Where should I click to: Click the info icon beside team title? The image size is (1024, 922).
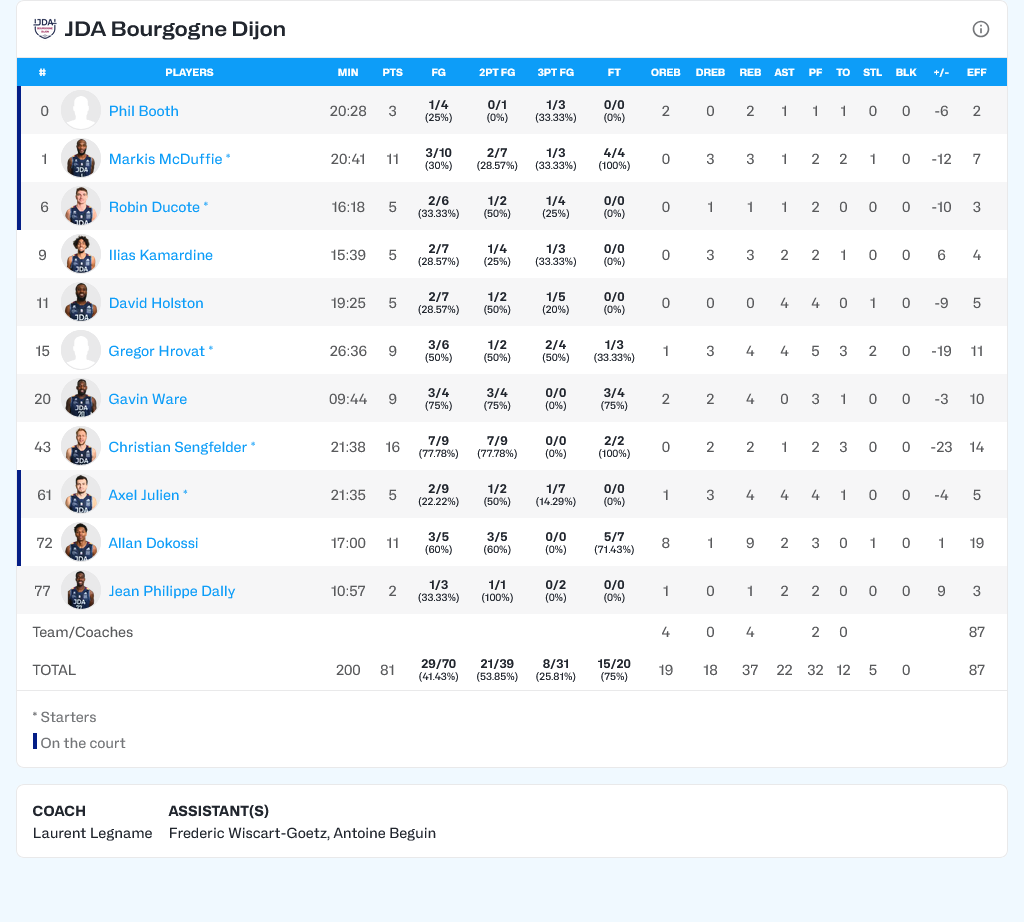pos(980,29)
